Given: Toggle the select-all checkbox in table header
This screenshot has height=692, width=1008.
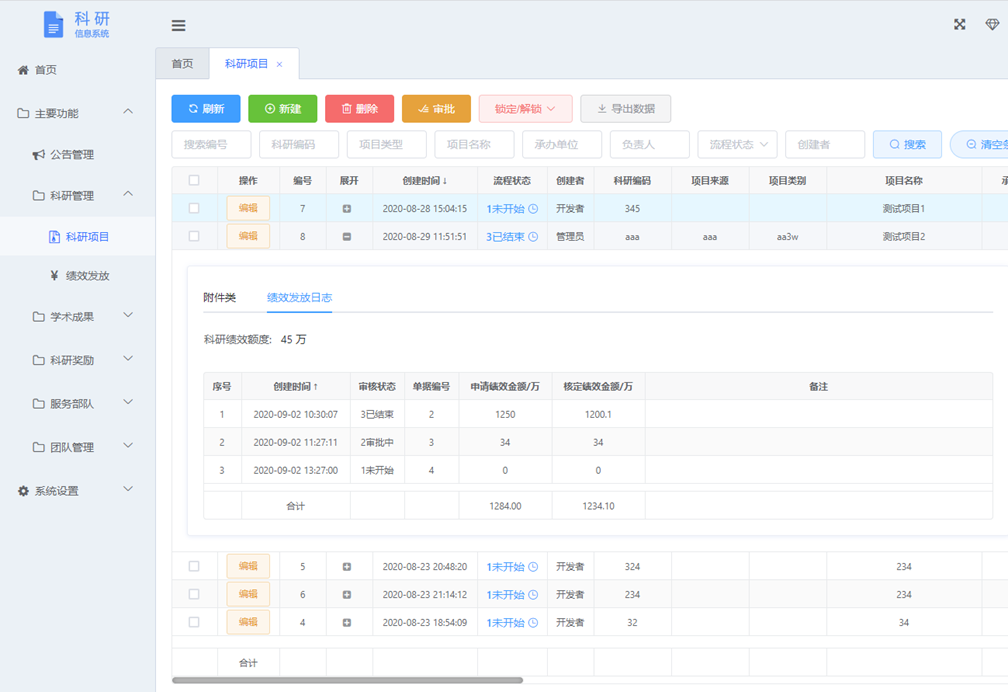Looking at the screenshot, I should (x=194, y=180).
